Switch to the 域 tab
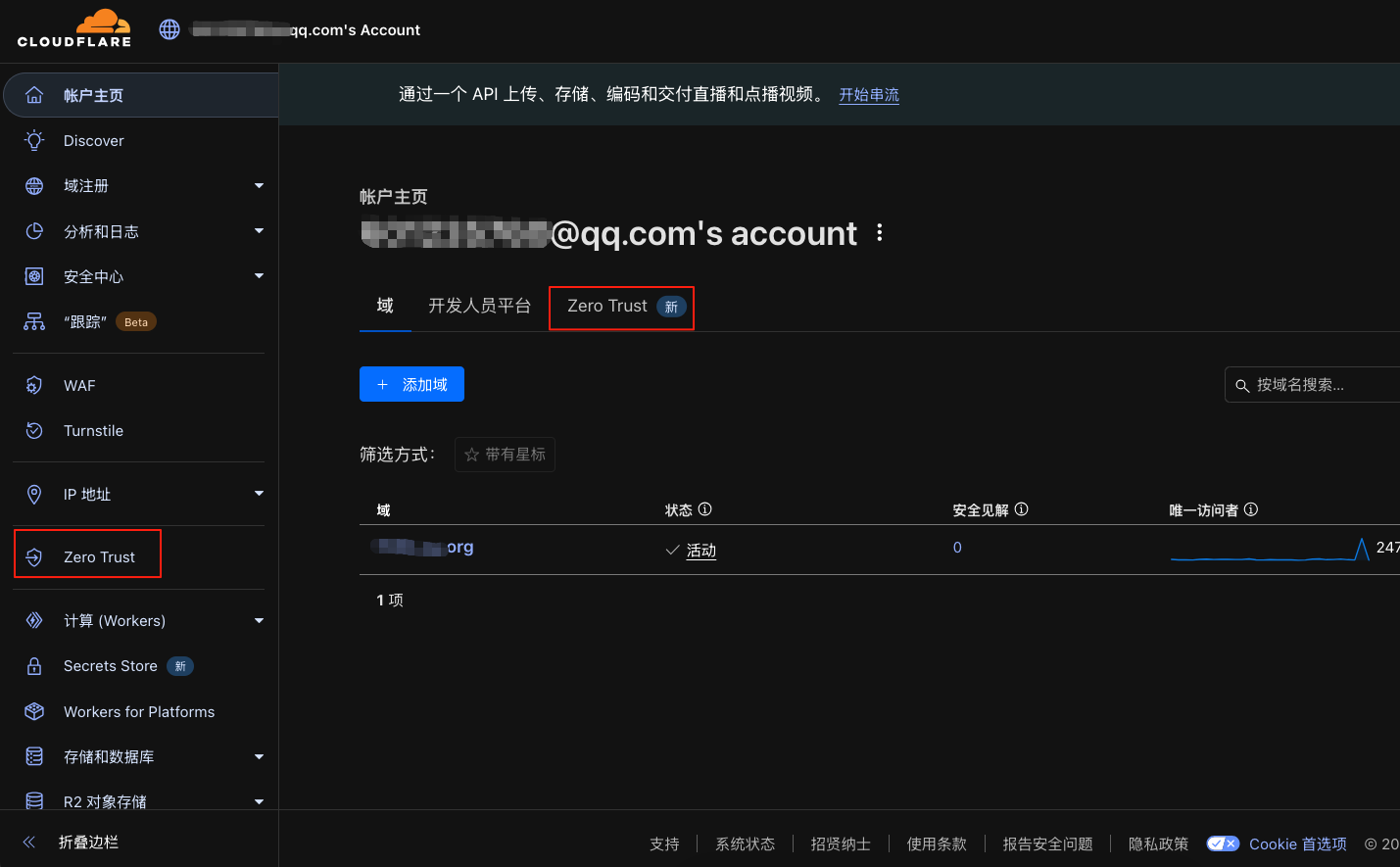The image size is (1400, 867). point(385,306)
